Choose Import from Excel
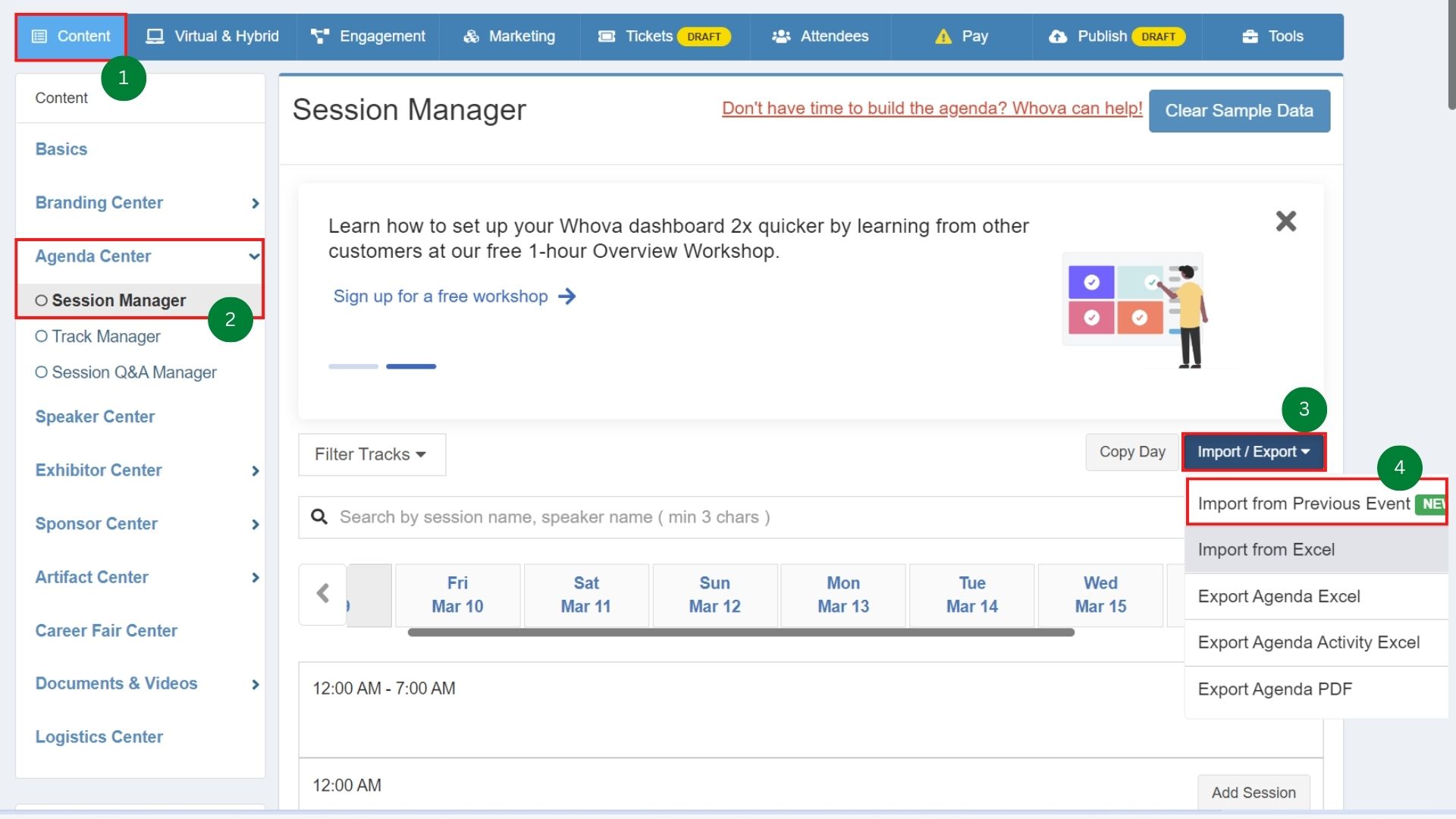 [1316, 550]
